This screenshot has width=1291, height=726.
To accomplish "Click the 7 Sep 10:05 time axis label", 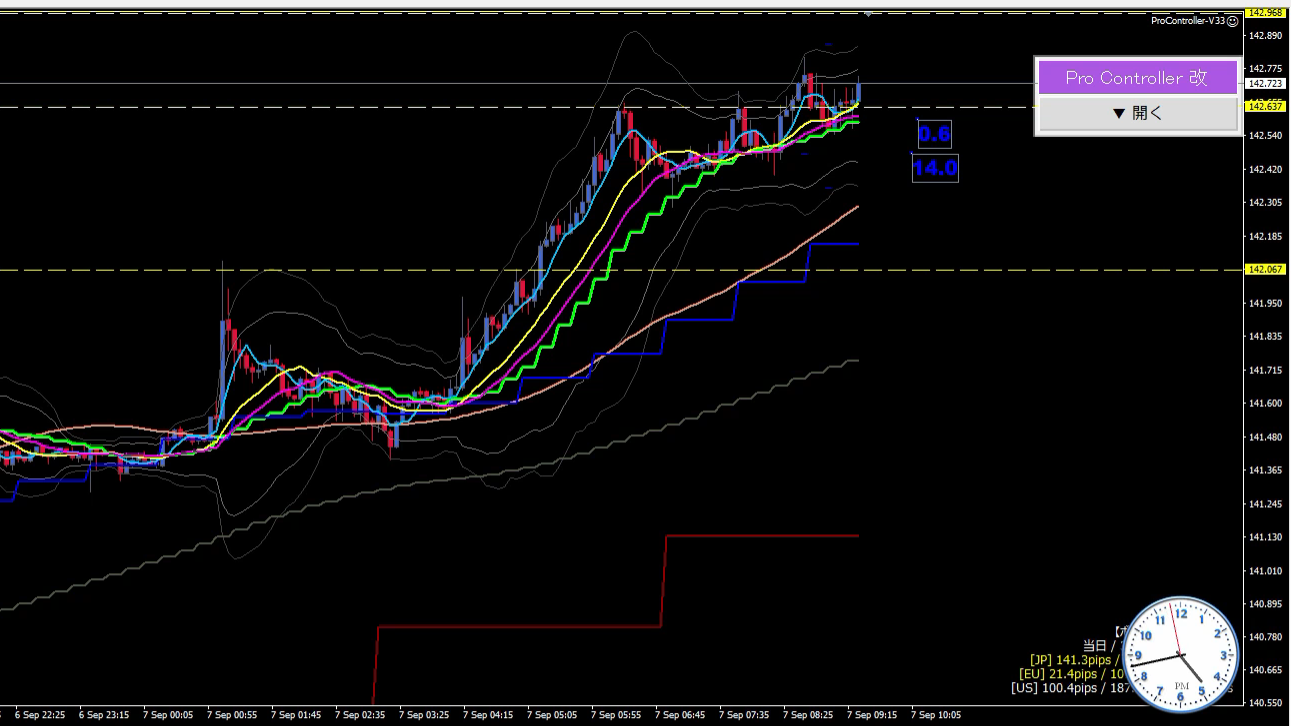I will click(935, 715).
